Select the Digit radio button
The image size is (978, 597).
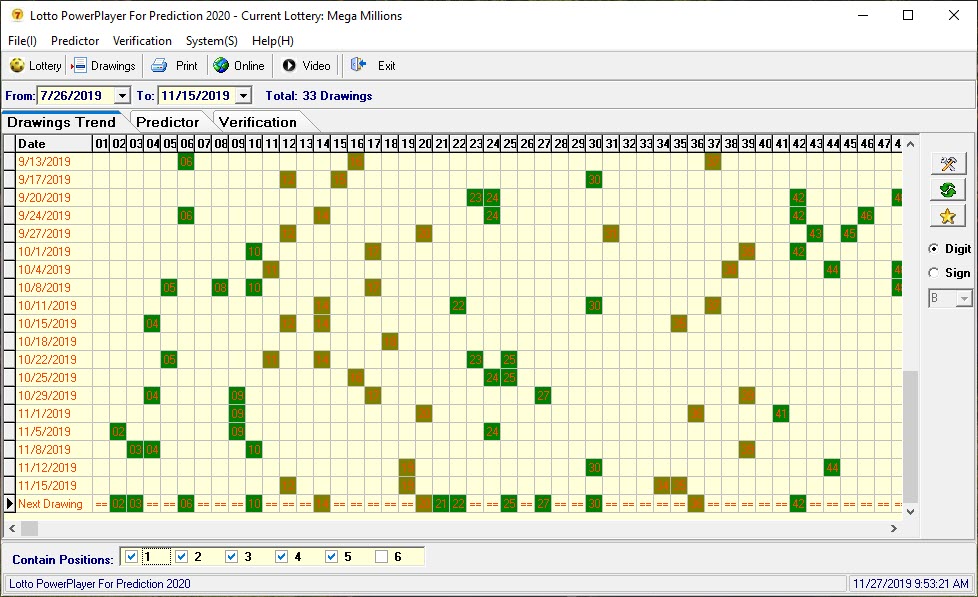pyautogui.click(x=933, y=248)
